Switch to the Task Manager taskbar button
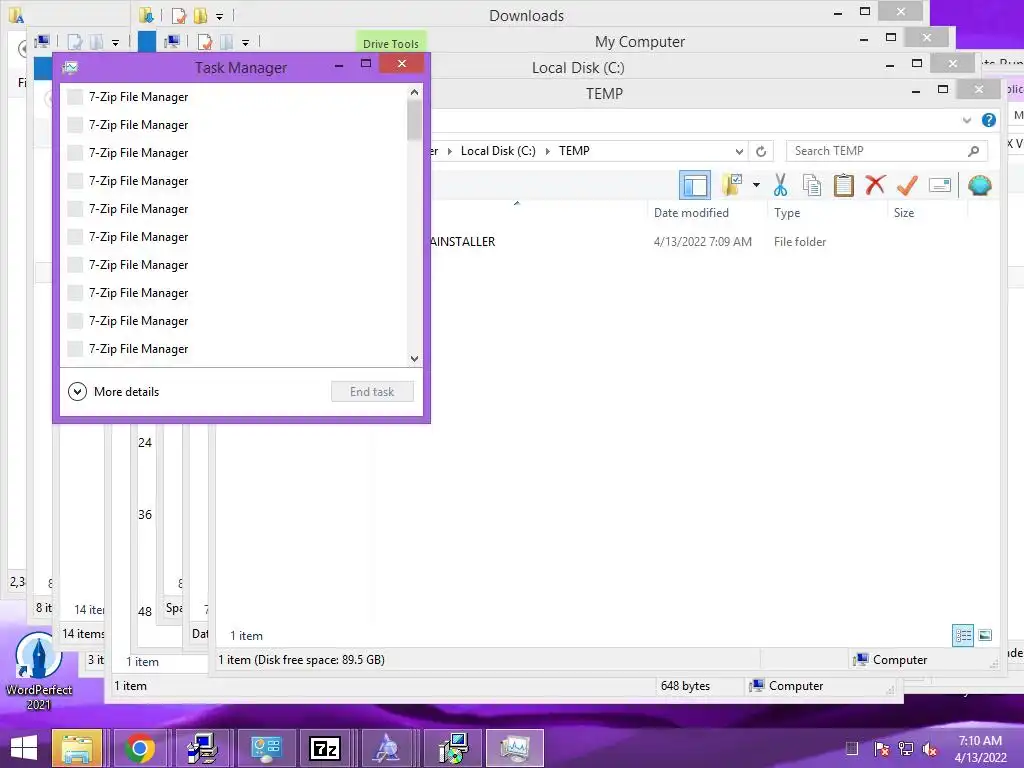This screenshot has height=768, width=1024. point(515,748)
